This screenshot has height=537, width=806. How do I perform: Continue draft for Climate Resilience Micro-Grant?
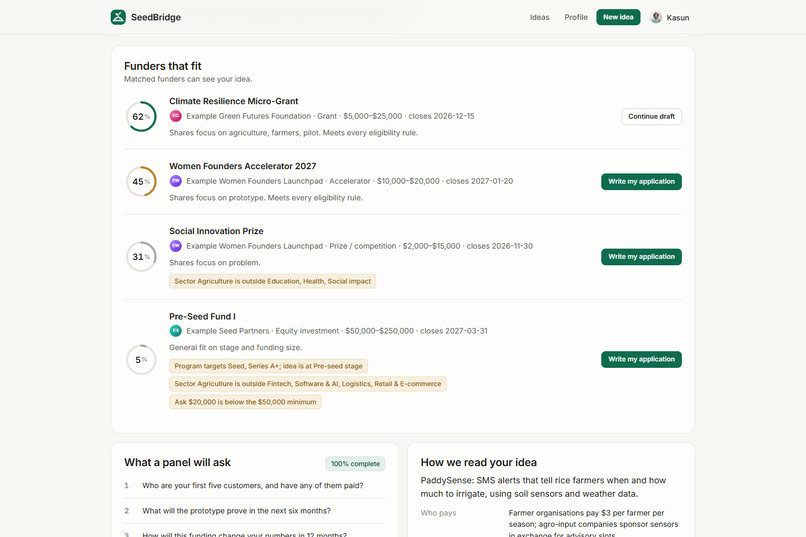pyautogui.click(x=651, y=117)
